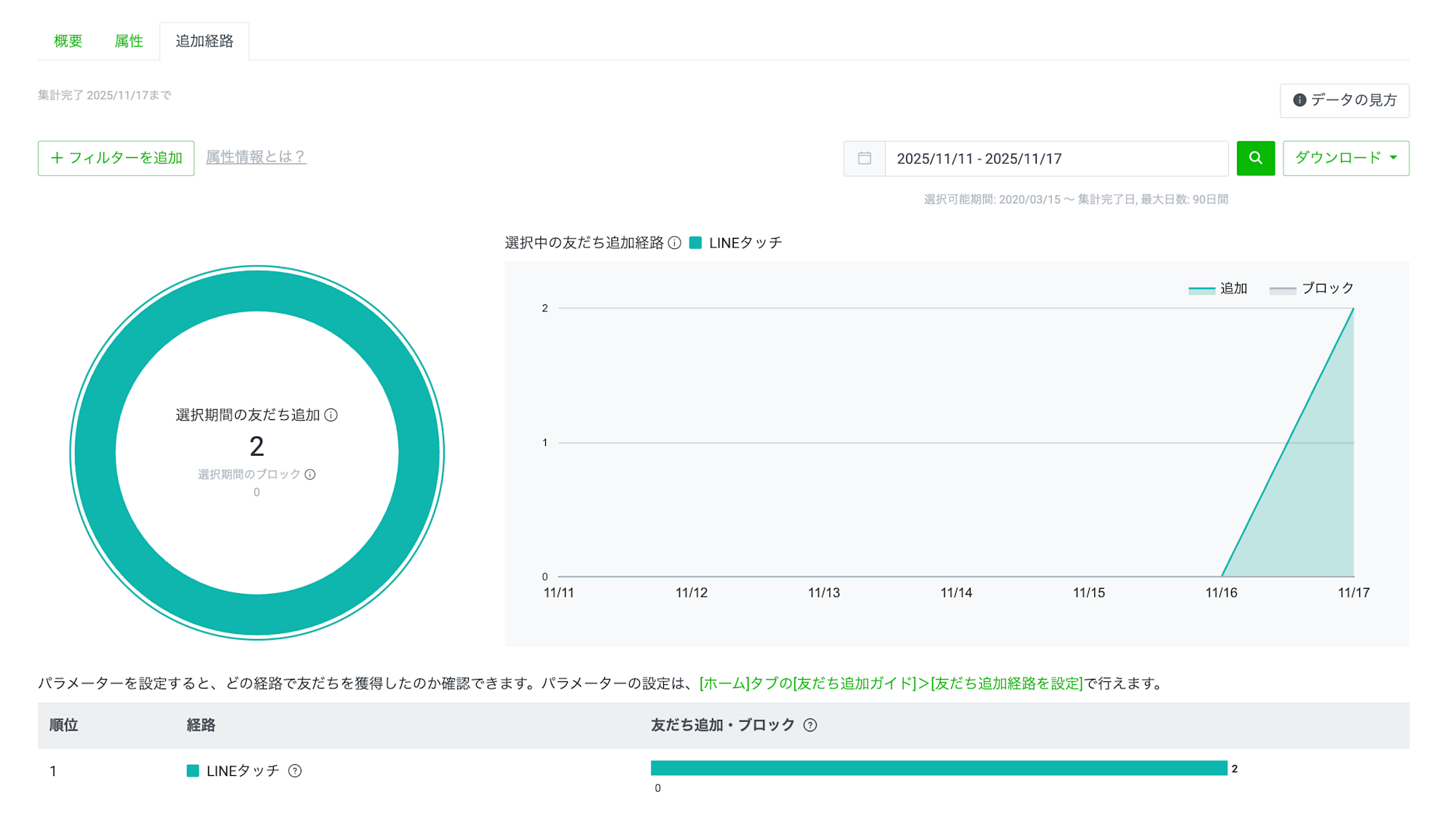Open the help icon next to LINEタッチ in the table
The image size is (1456, 837).
click(x=295, y=771)
